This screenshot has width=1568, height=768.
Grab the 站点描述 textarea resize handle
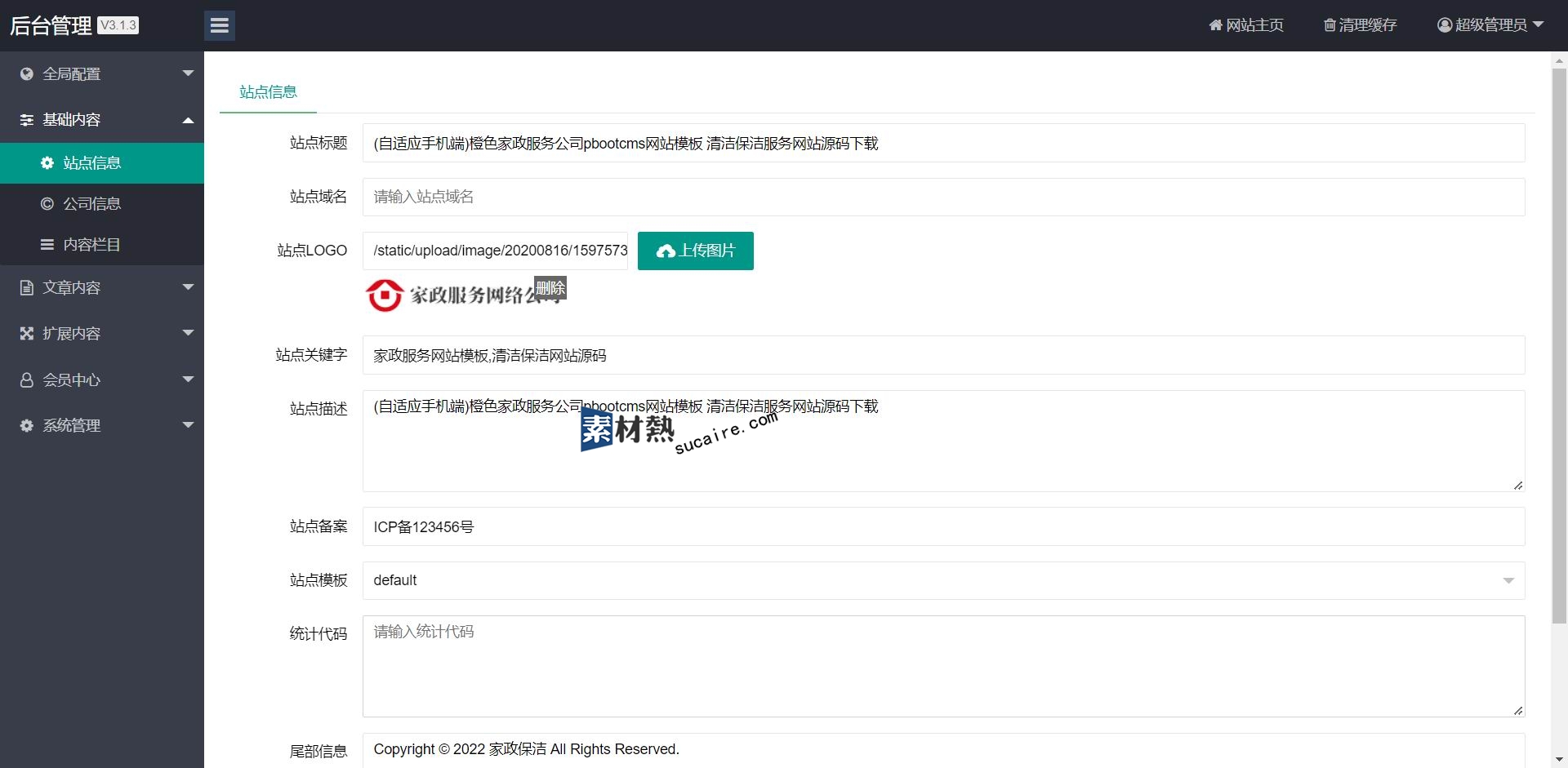pos(1517,485)
